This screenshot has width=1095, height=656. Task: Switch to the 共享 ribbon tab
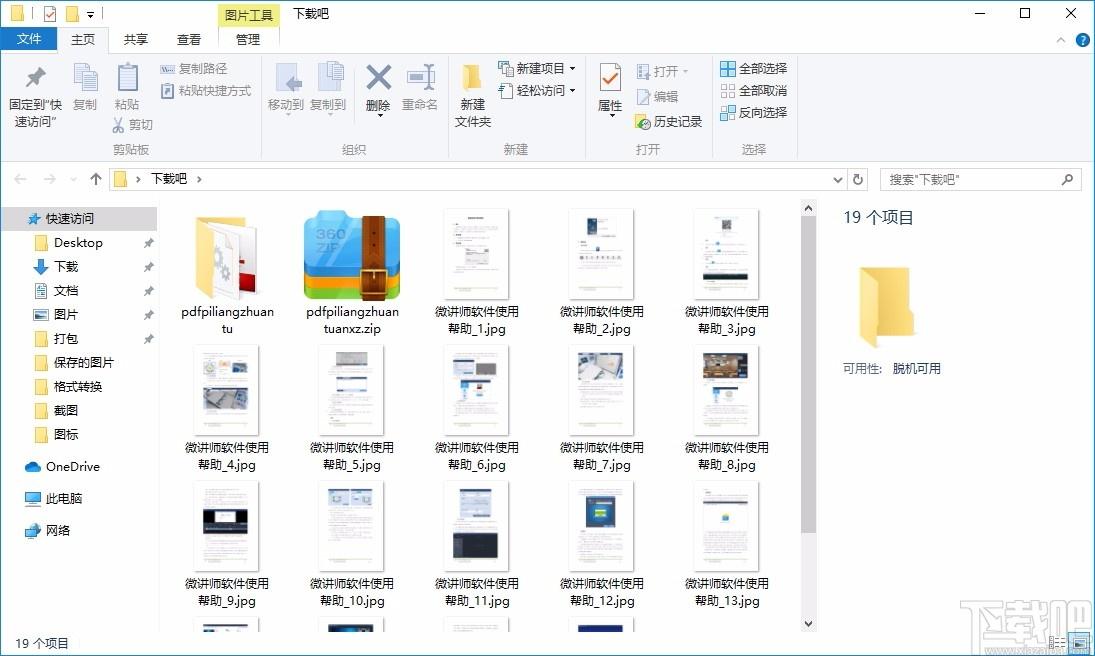click(135, 40)
